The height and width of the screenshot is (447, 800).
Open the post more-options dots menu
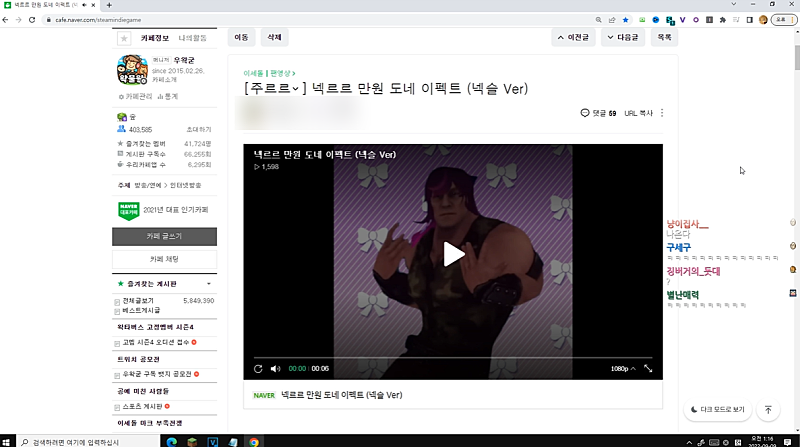(662, 113)
